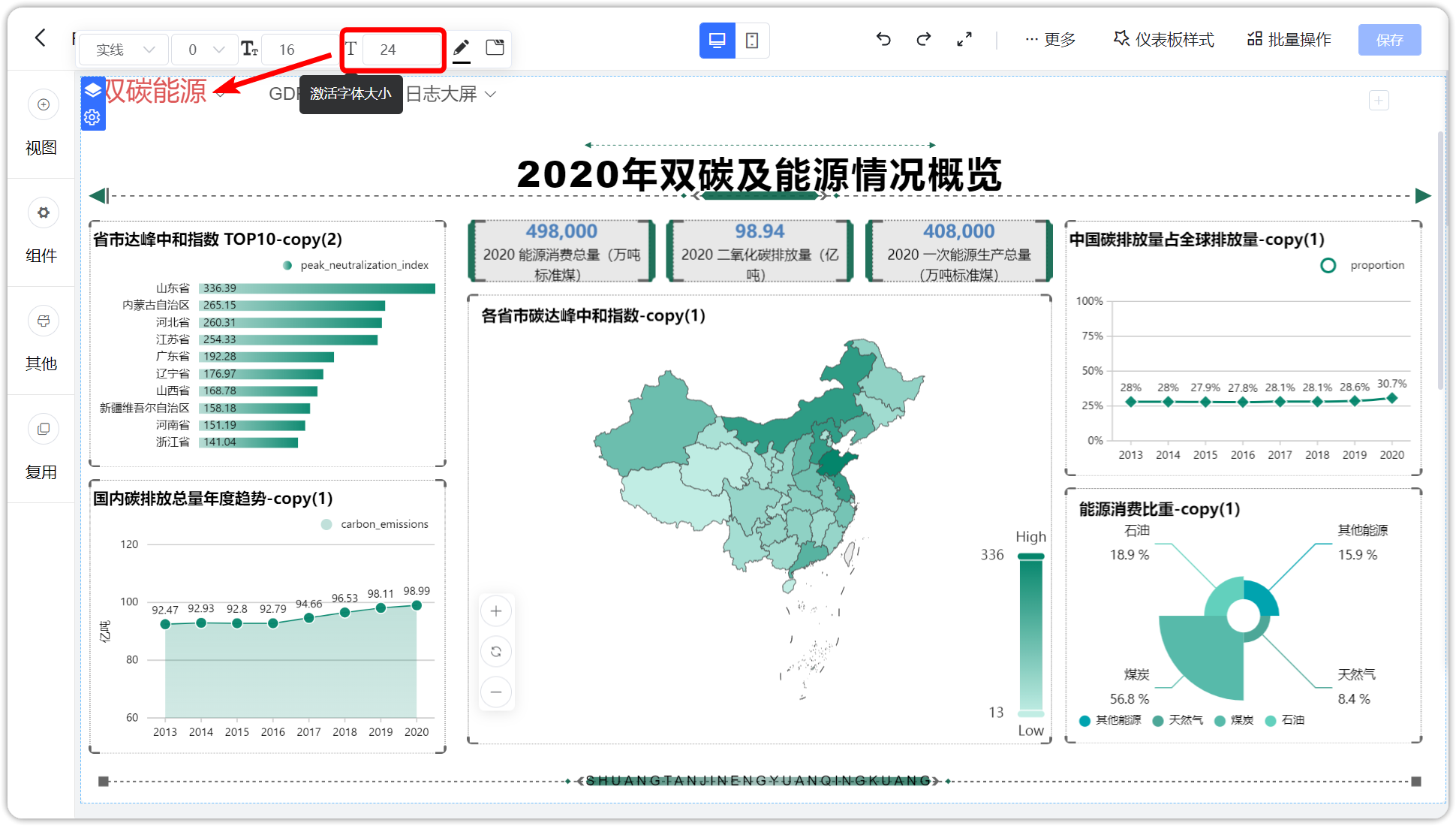1456x826 pixels.
Task: Open 仪表板样式 settings
Action: [1163, 39]
